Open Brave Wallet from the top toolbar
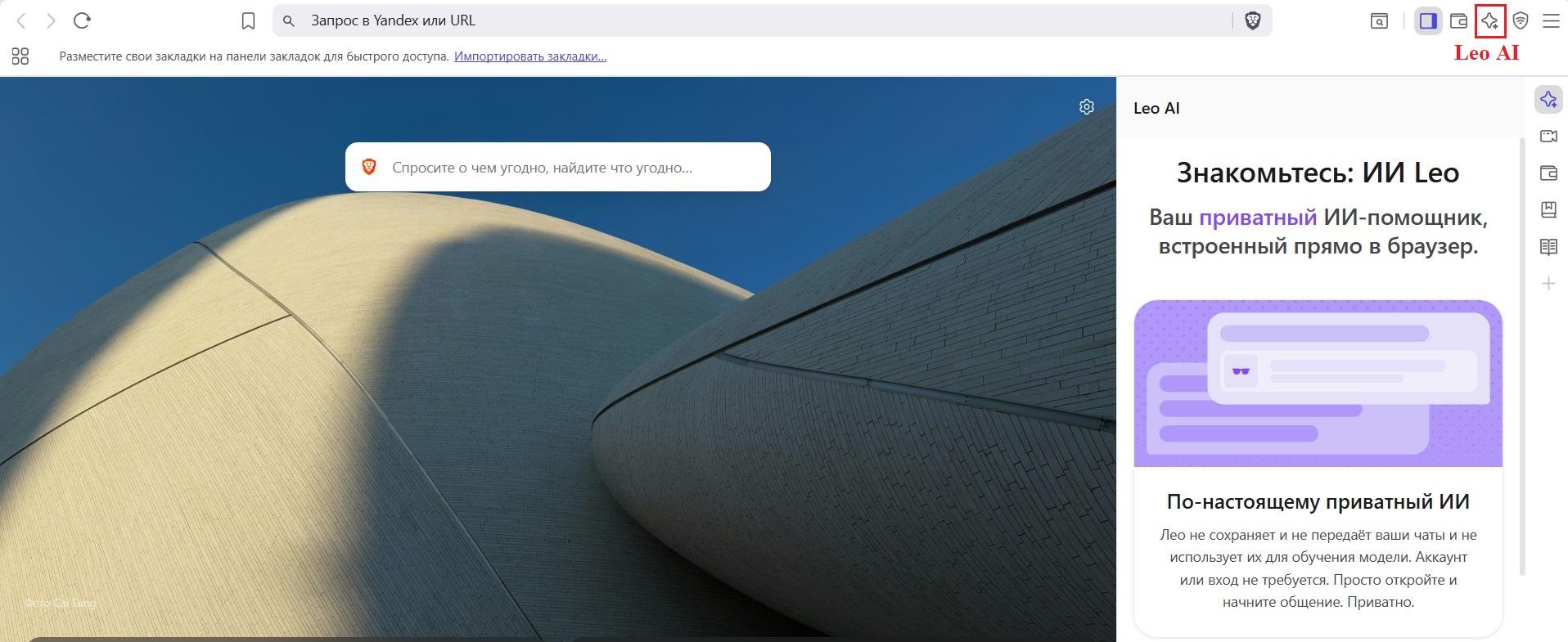The image size is (1568, 642). coord(1458,21)
